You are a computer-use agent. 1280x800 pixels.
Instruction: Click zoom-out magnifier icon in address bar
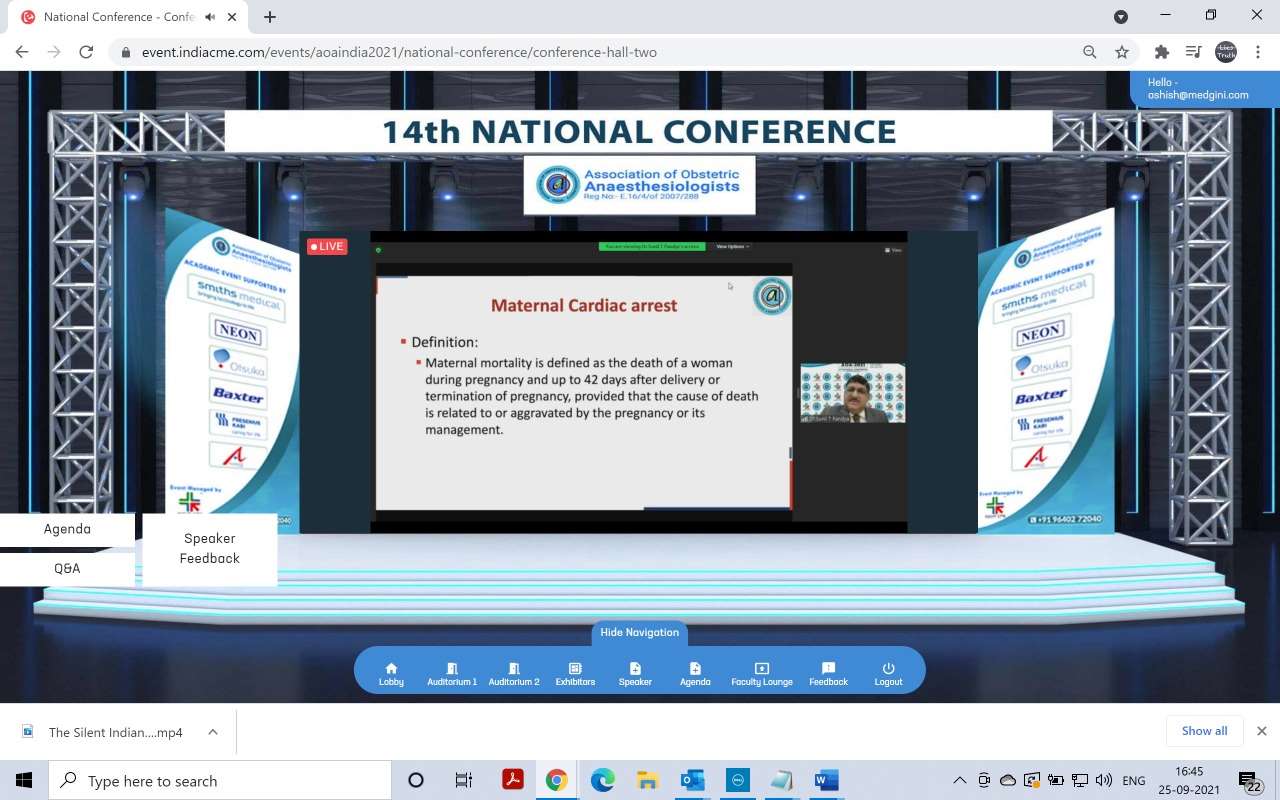pos(1090,52)
